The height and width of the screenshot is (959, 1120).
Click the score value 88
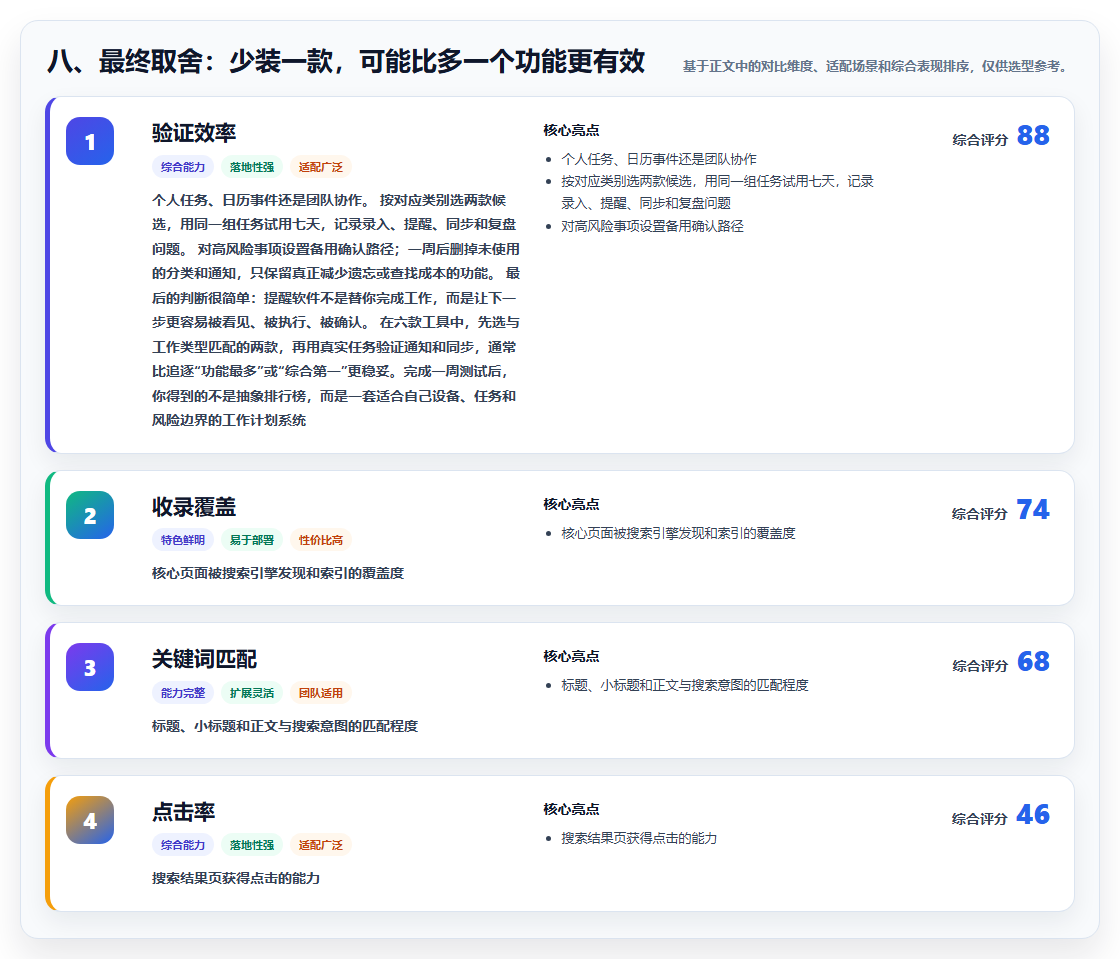(1033, 135)
